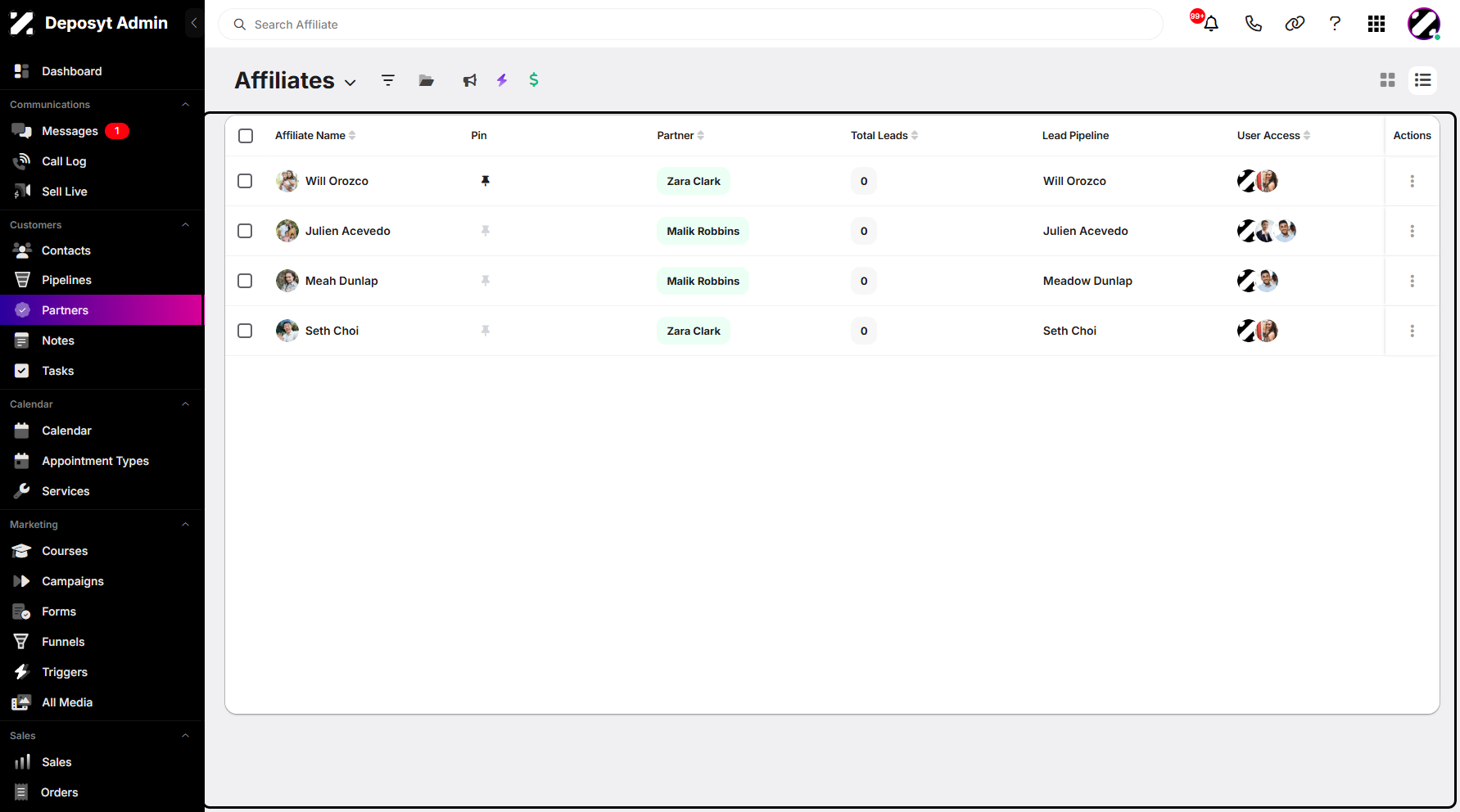Screen dimensions: 1460x812
Task: Click the folder icon in Affiliates toolbar
Action: click(x=427, y=80)
